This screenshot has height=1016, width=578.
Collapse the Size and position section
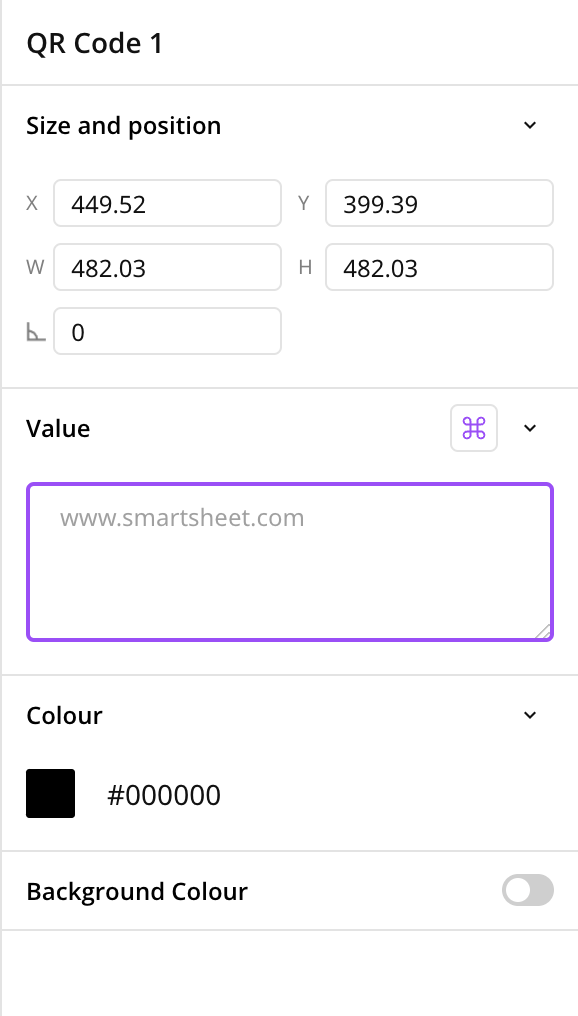tap(530, 125)
